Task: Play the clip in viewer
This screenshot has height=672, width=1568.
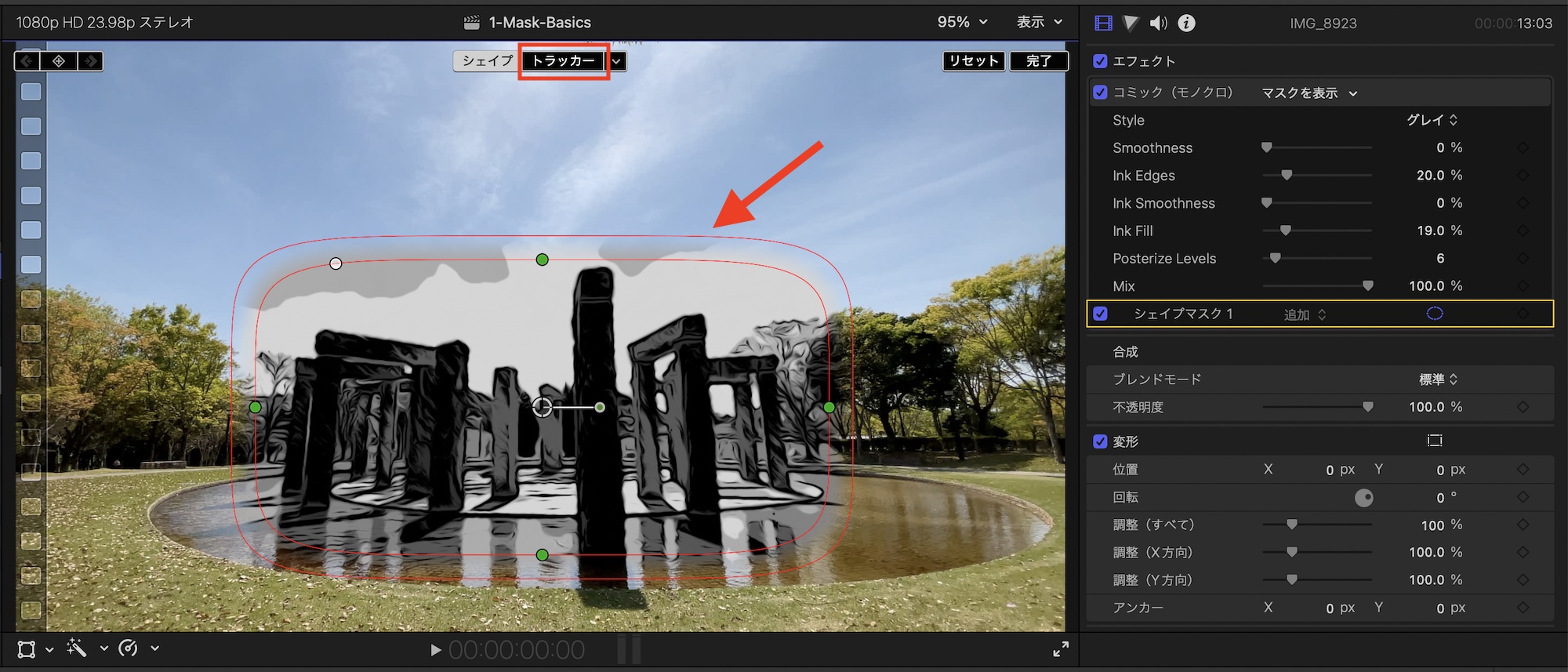Action: click(x=436, y=650)
